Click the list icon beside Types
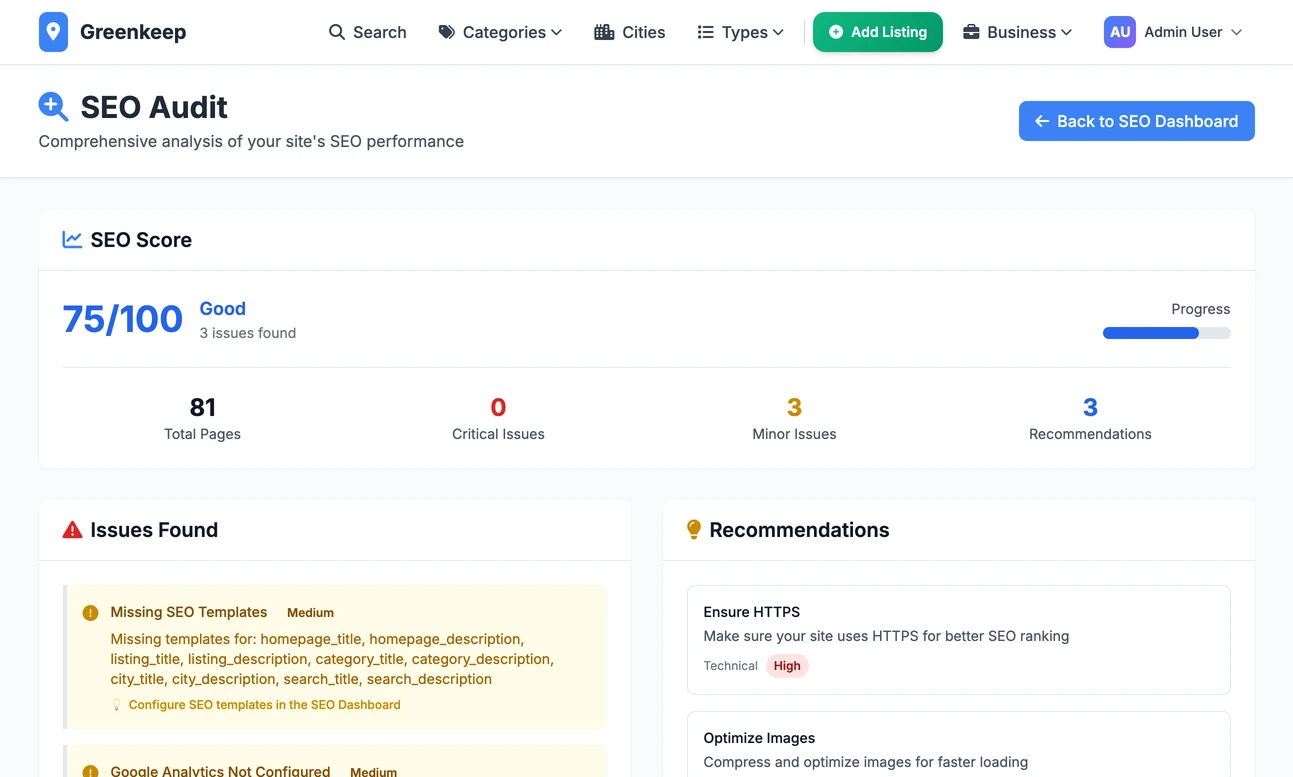Screen dimensions: 1293x777 click(x=705, y=32)
